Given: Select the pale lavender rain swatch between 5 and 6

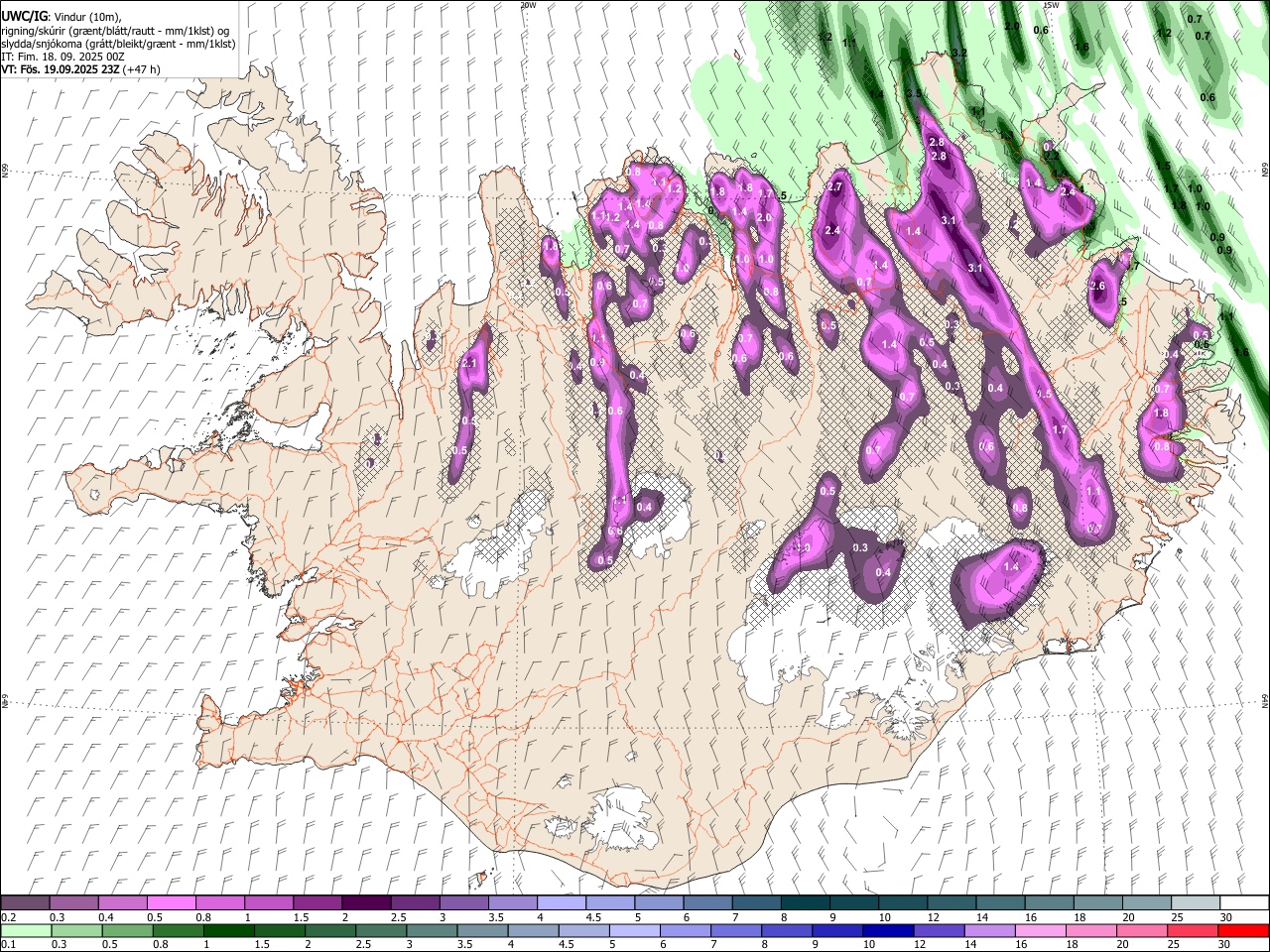Looking at the screenshot, I should click(634, 930).
